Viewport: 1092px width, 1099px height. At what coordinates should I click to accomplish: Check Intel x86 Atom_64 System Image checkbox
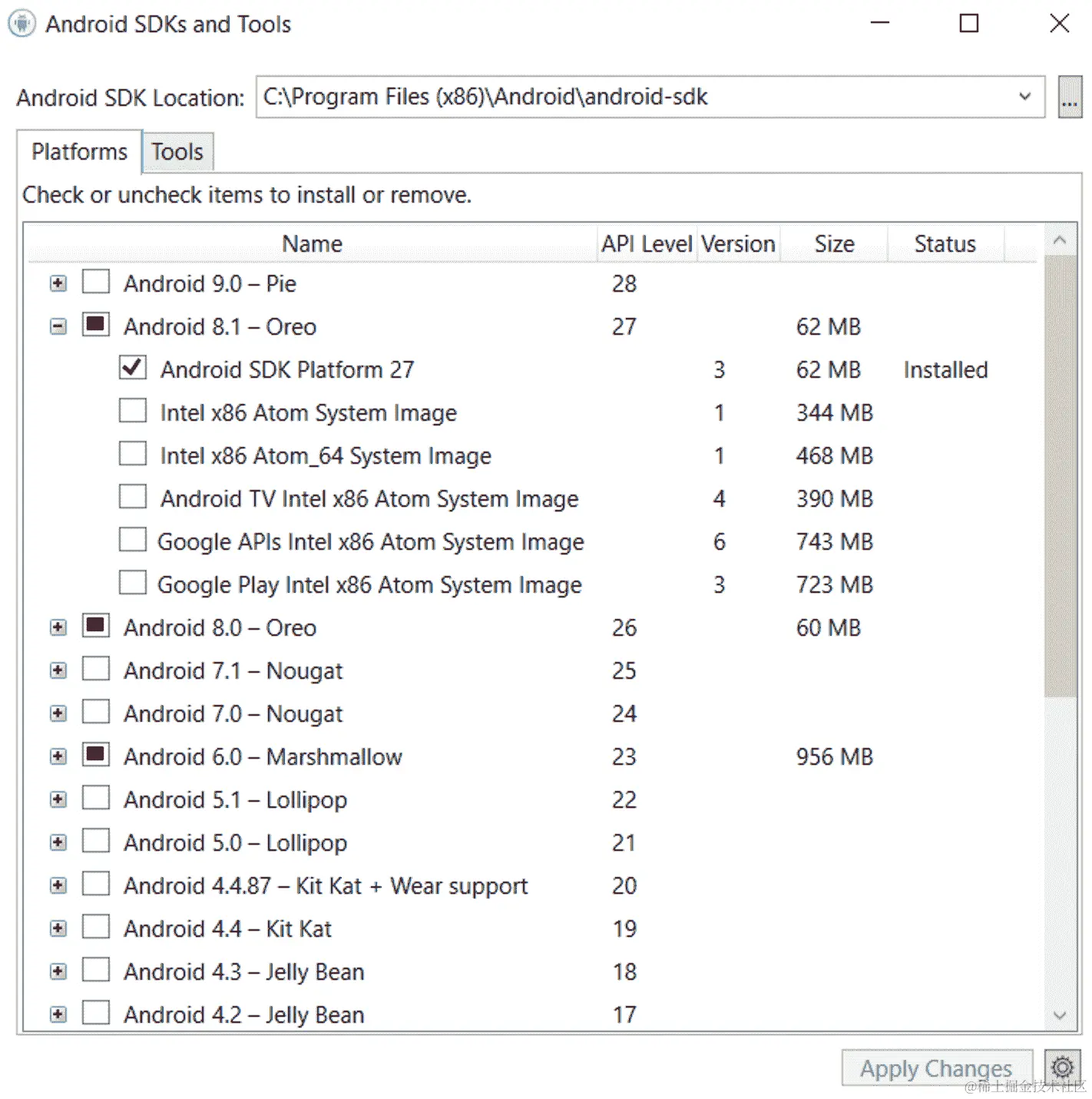click(x=133, y=453)
